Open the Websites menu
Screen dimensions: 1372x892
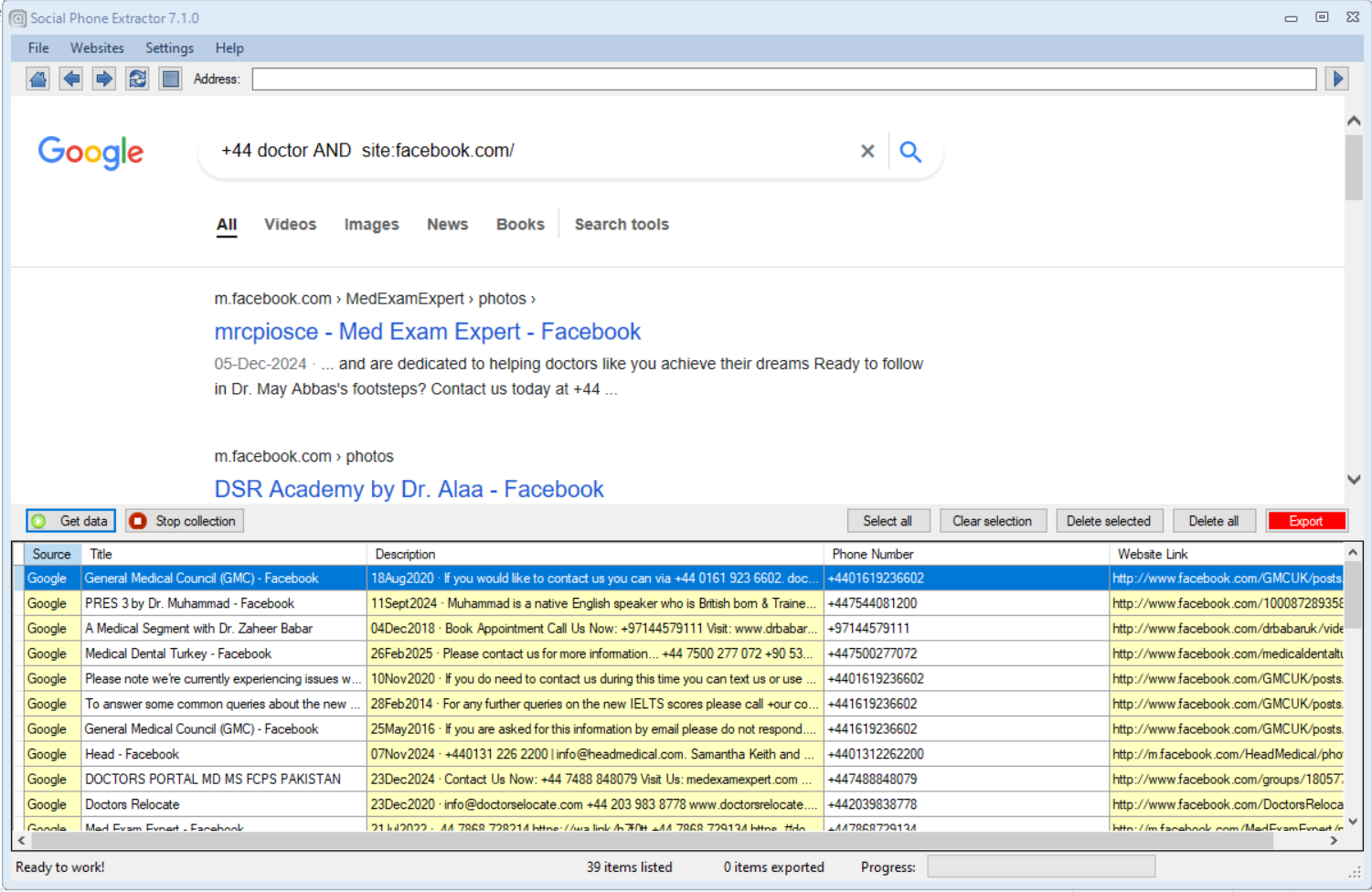(97, 48)
